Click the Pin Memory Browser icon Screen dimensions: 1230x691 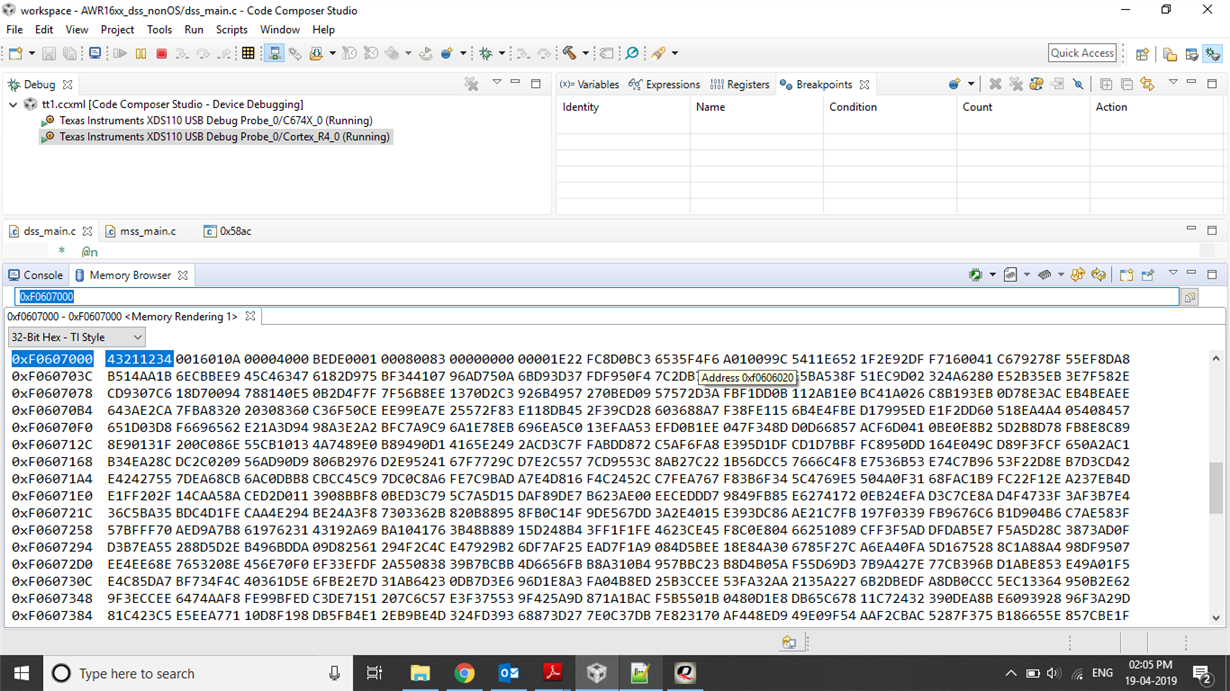pos(1148,274)
